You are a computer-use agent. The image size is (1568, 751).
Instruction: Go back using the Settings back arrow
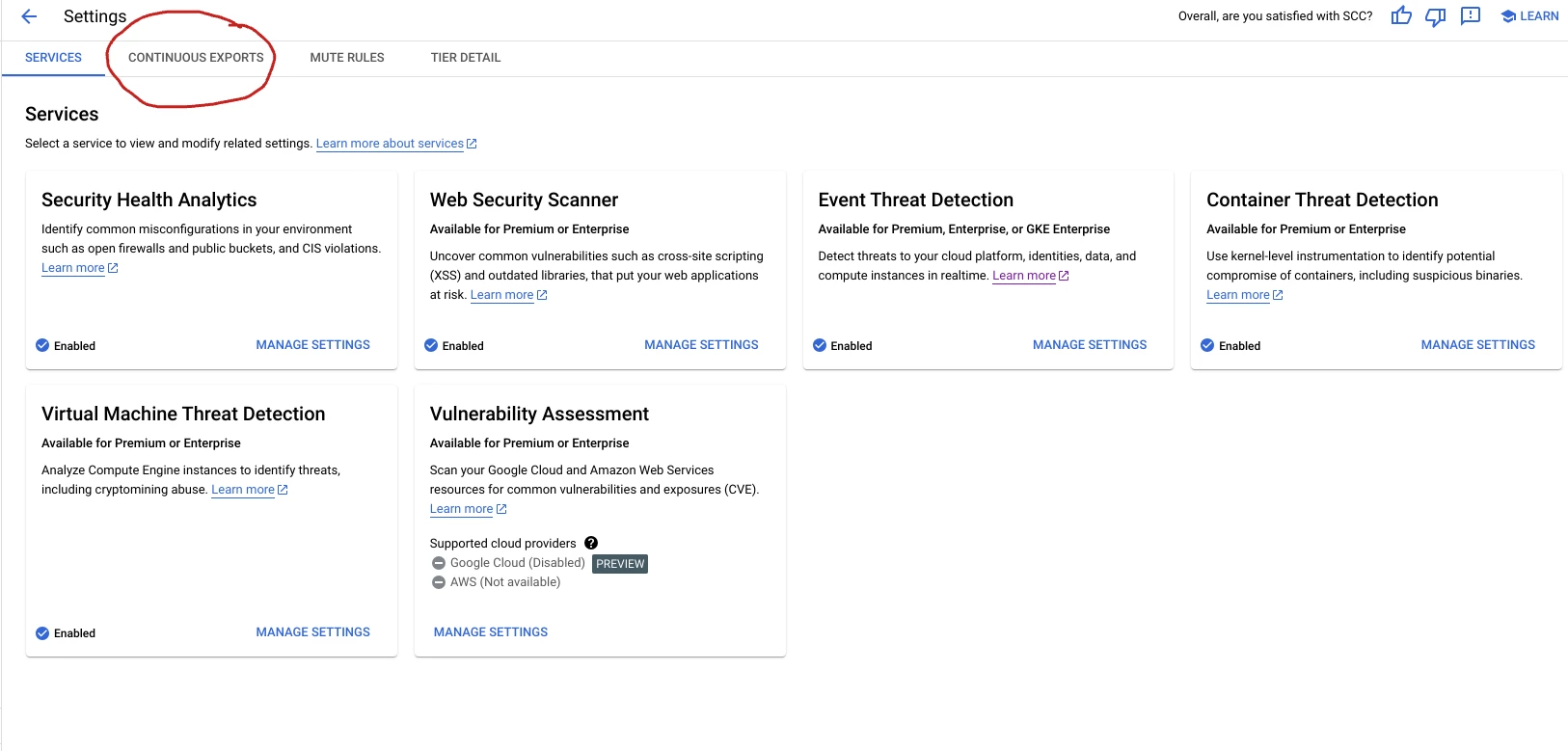pos(29,16)
